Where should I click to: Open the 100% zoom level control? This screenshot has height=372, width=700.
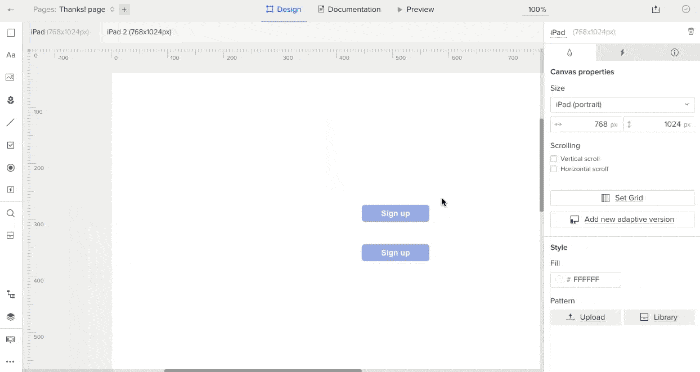(537, 9)
